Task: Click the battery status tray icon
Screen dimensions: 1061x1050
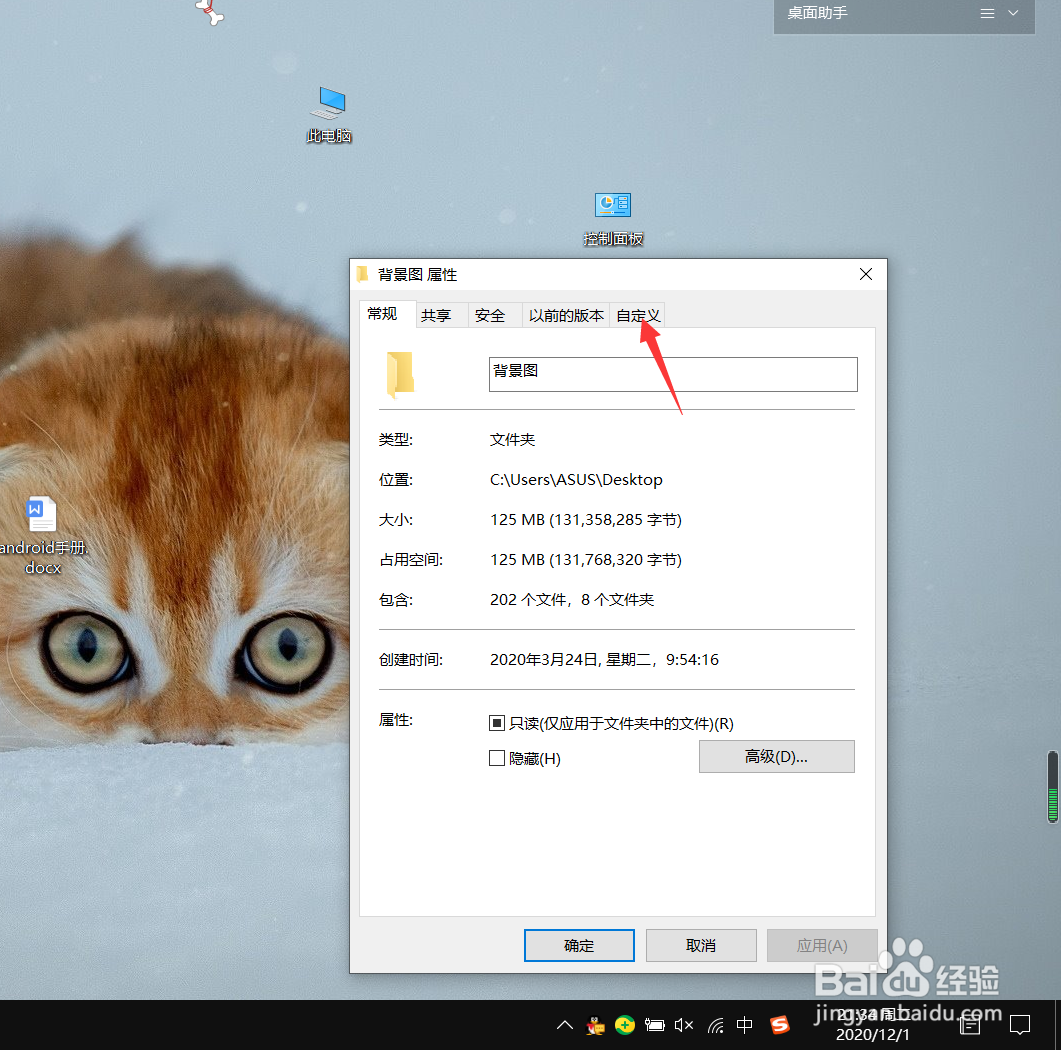Action: [654, 1025]
